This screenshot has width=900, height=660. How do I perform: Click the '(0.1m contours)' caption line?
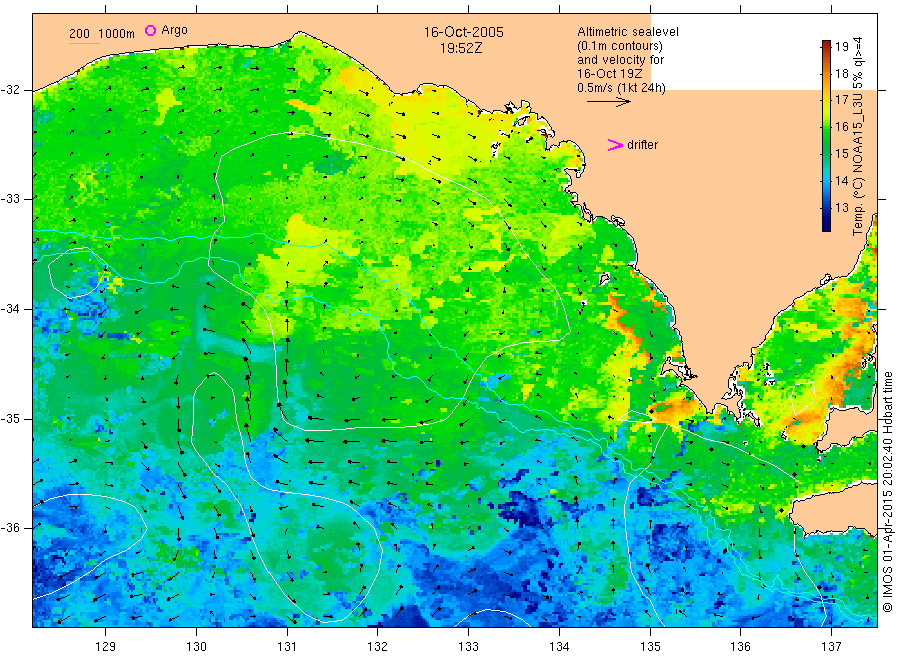pos(620,46)
